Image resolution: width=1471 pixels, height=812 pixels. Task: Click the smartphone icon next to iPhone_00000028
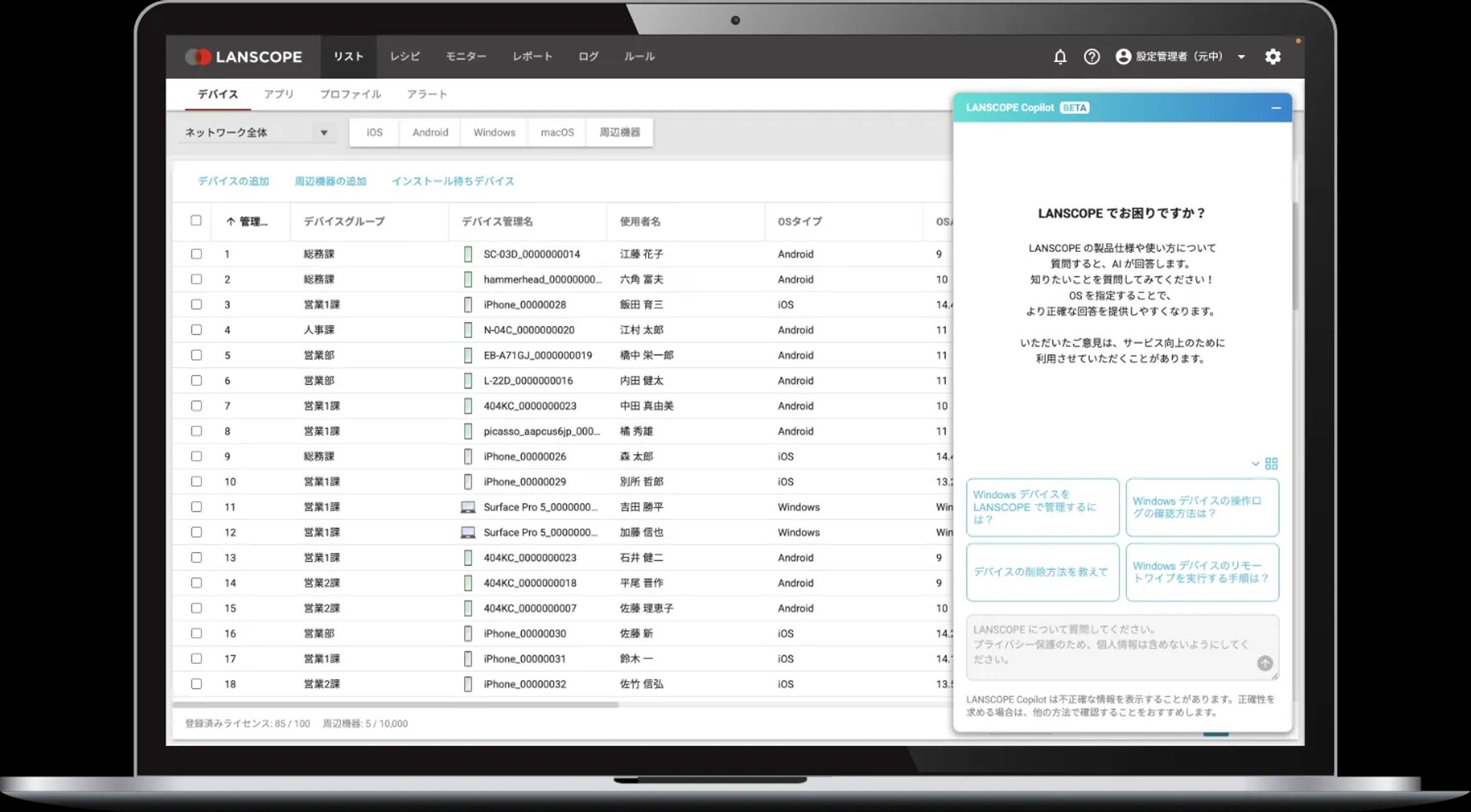(x=469, y=304)
